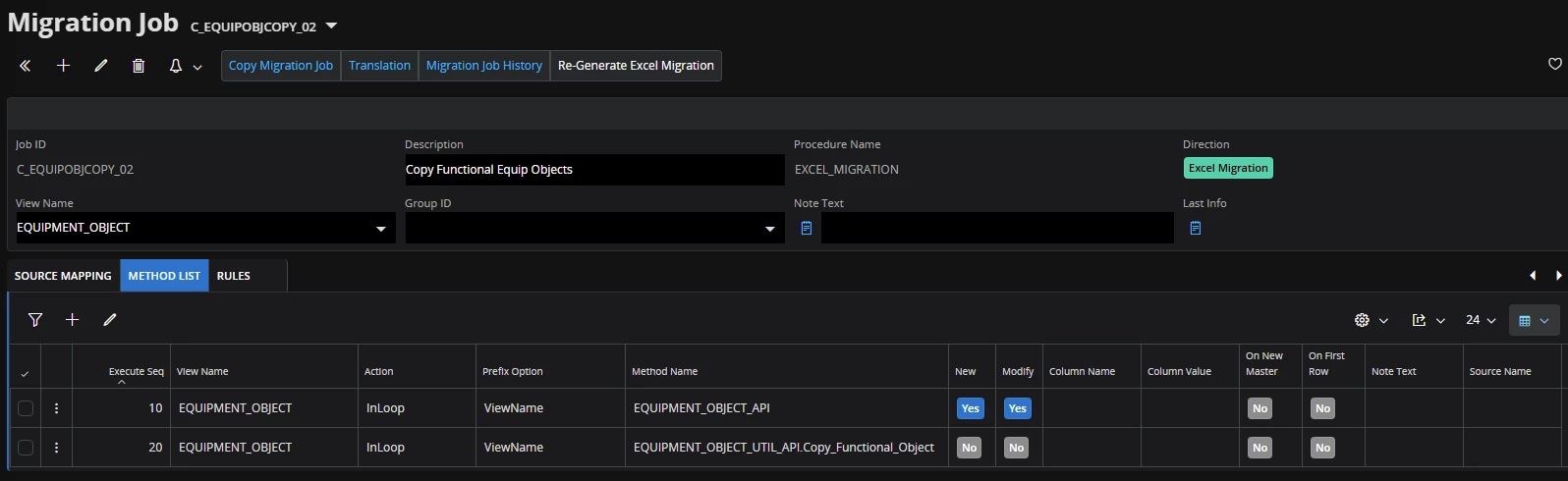The image size is (1568, 481).
Task: Expand the View Name dropdown
Action: (x=380, y=229)
